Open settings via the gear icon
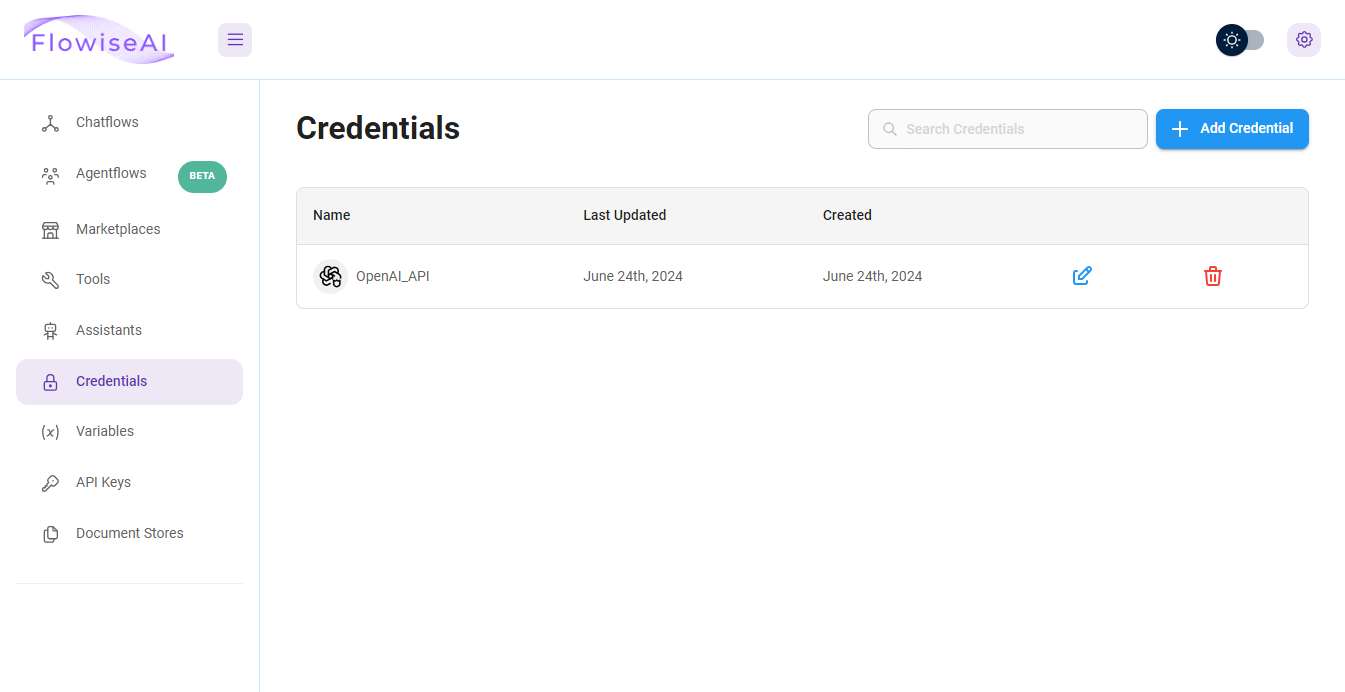This screenshot has width=1345, height=692. point(1304,40)
